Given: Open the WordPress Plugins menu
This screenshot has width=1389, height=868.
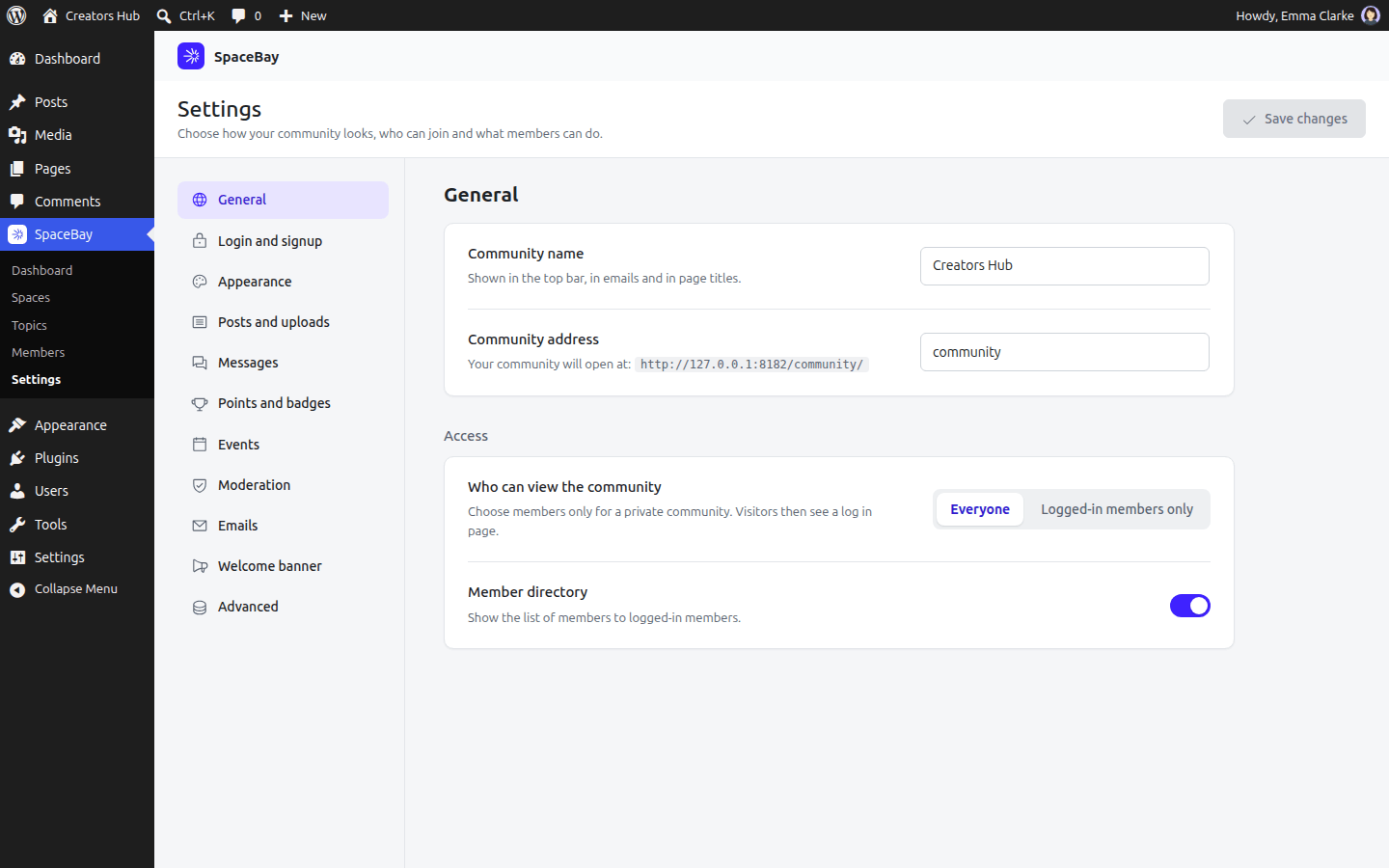Looking at the screenshot, I should [77, 458].
